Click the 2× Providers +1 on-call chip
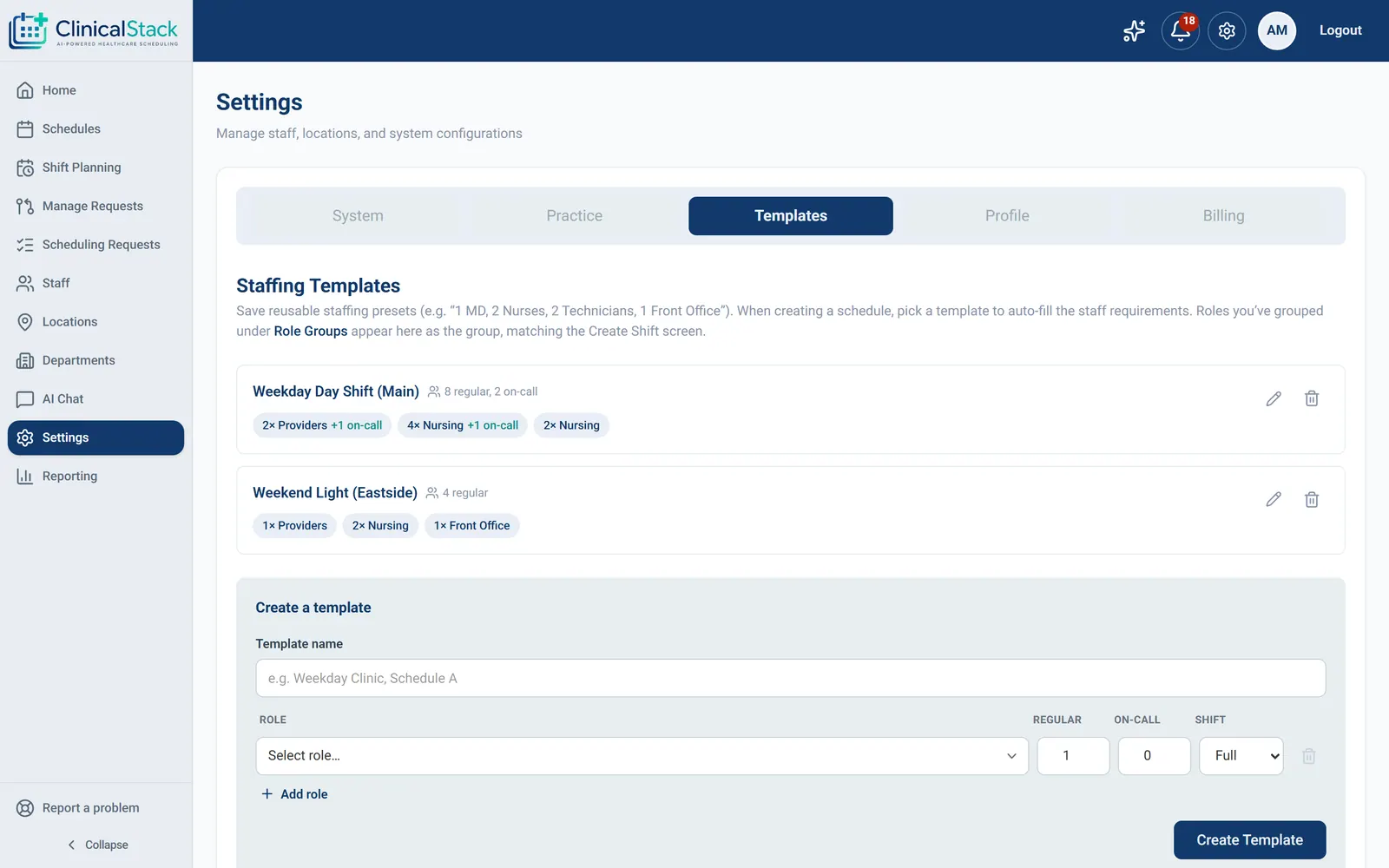This screenshot has width=1389, height=868. click(322, 425)
